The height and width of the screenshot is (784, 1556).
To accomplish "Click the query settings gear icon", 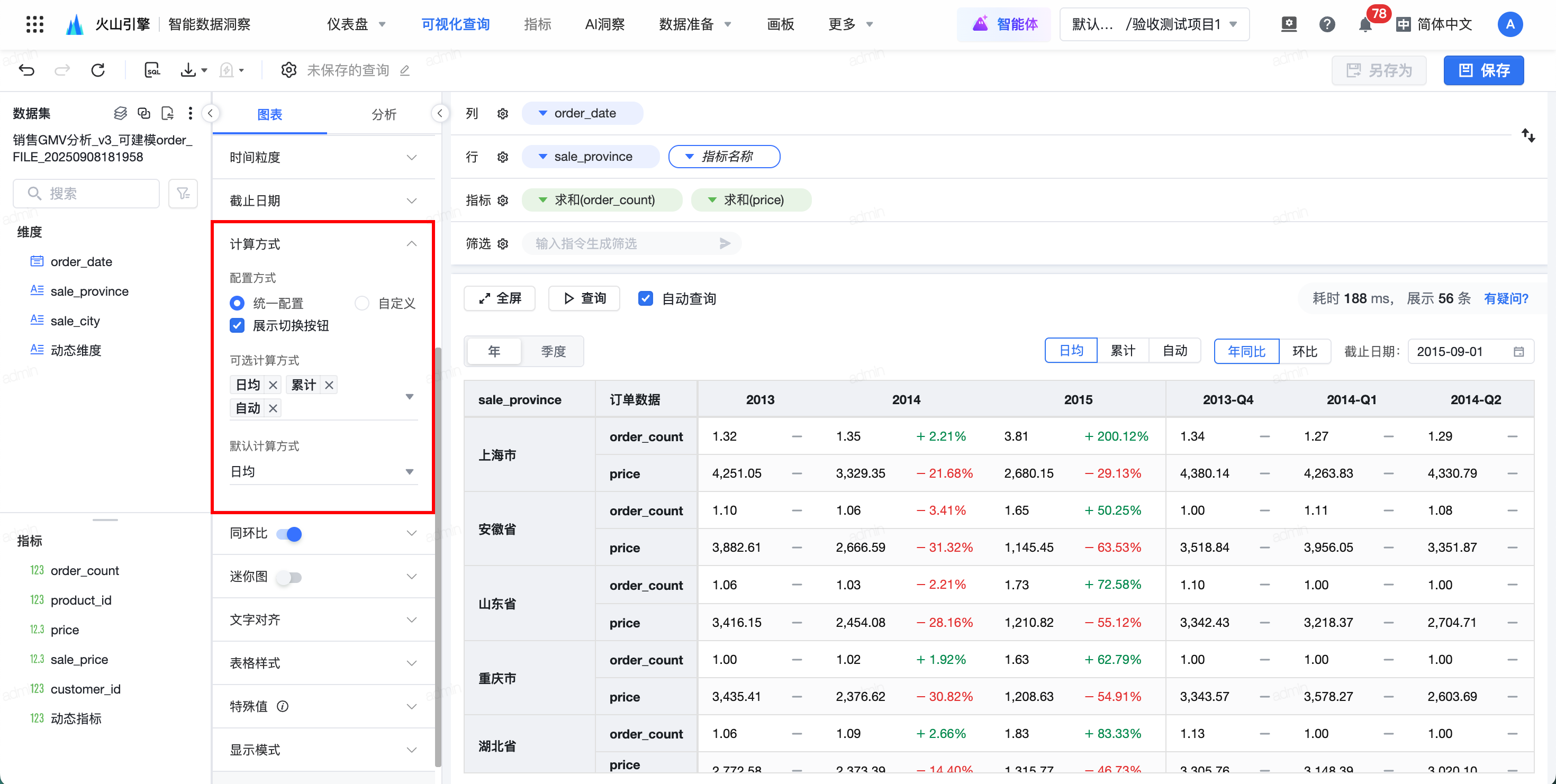I will pyautogui.click(x=289, y=70).
